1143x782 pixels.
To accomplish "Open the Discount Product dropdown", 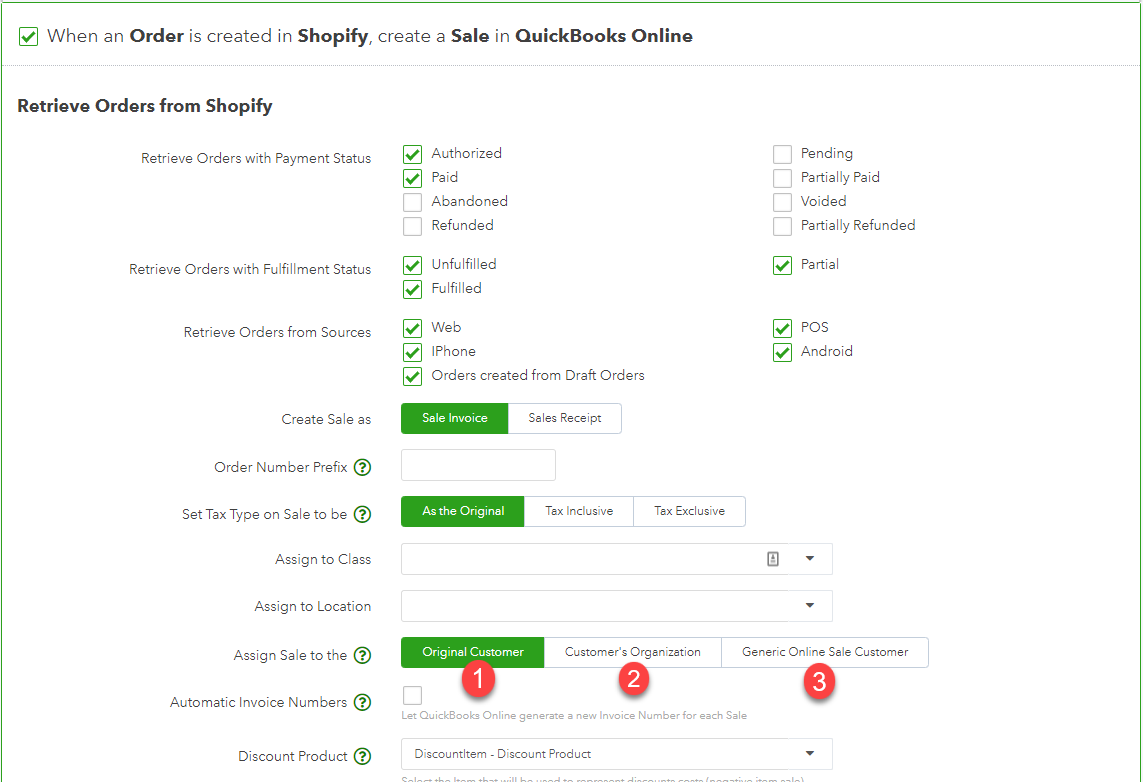I will tap(810, 754).
